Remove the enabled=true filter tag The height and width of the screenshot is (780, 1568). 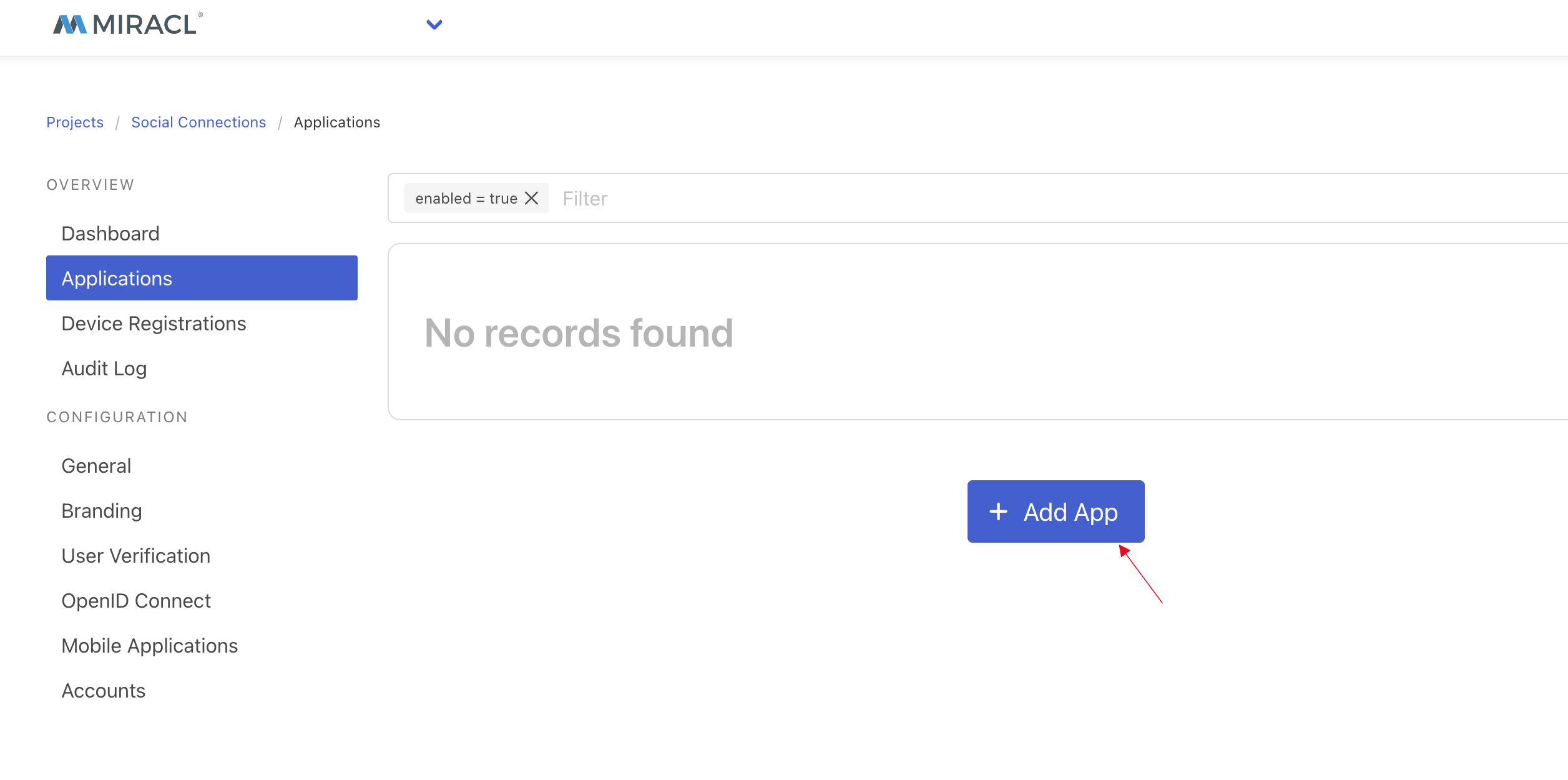pos(533,197)
